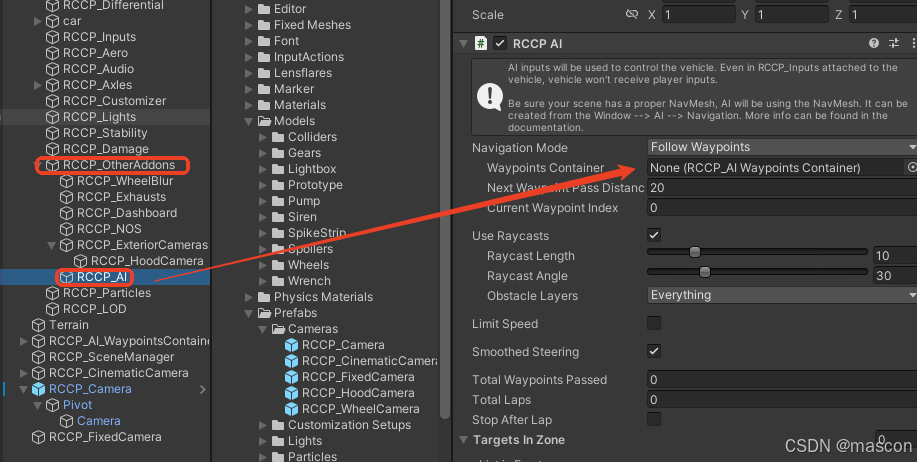Open the RCCP_Camera prefab via its arrow
This screenshot has height=462, width=917.
[203, 389]
